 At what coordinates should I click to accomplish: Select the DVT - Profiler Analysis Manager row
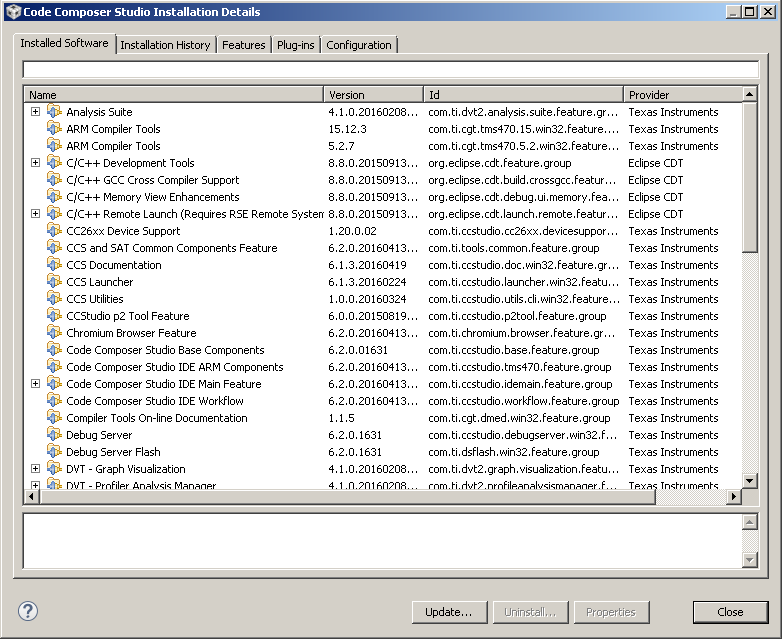pyautogui.click(x=383, y=485)
